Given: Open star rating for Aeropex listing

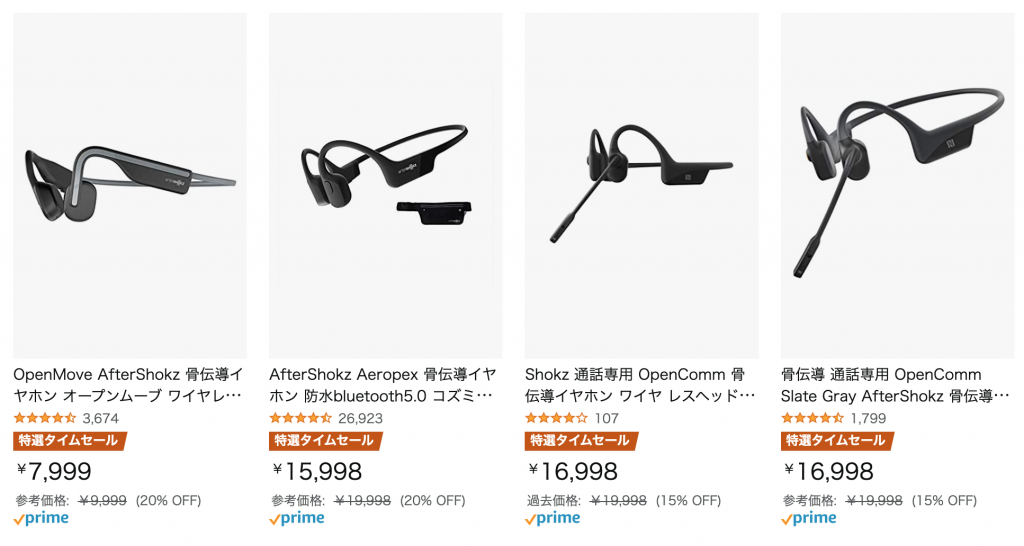Looking at the screenshot, I should [300, 418].
